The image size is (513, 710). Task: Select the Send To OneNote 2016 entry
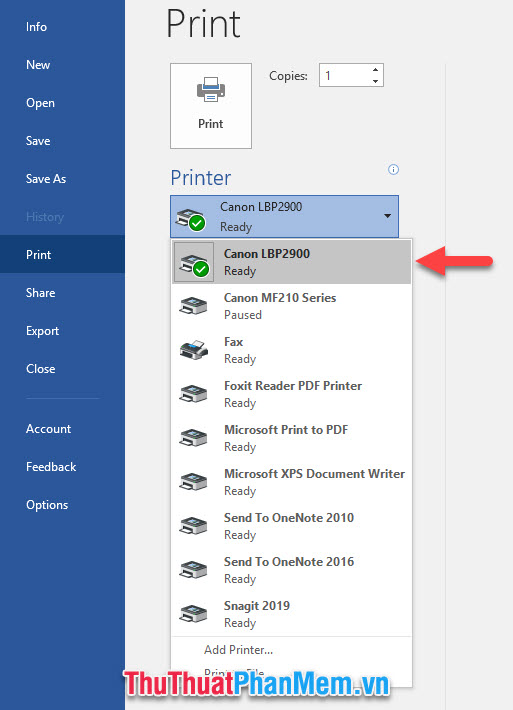coord(292,570)
